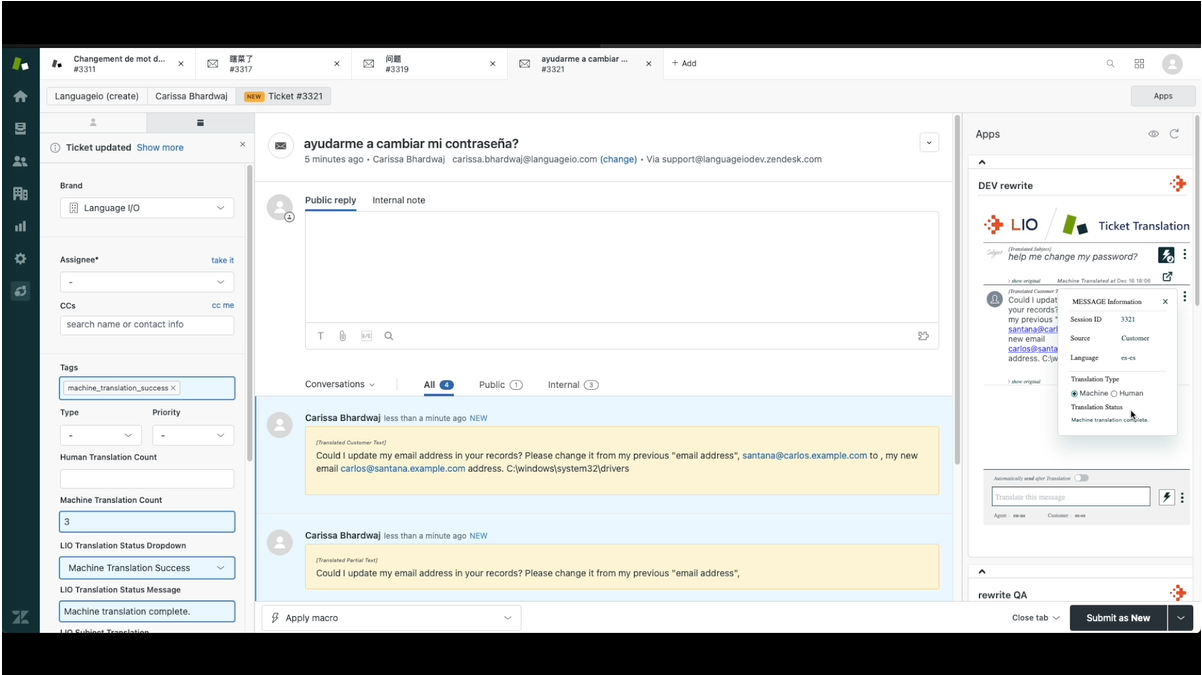This screenshot has width=1202, height=675.
Task: Click the take it link
Action: [222, 260]
